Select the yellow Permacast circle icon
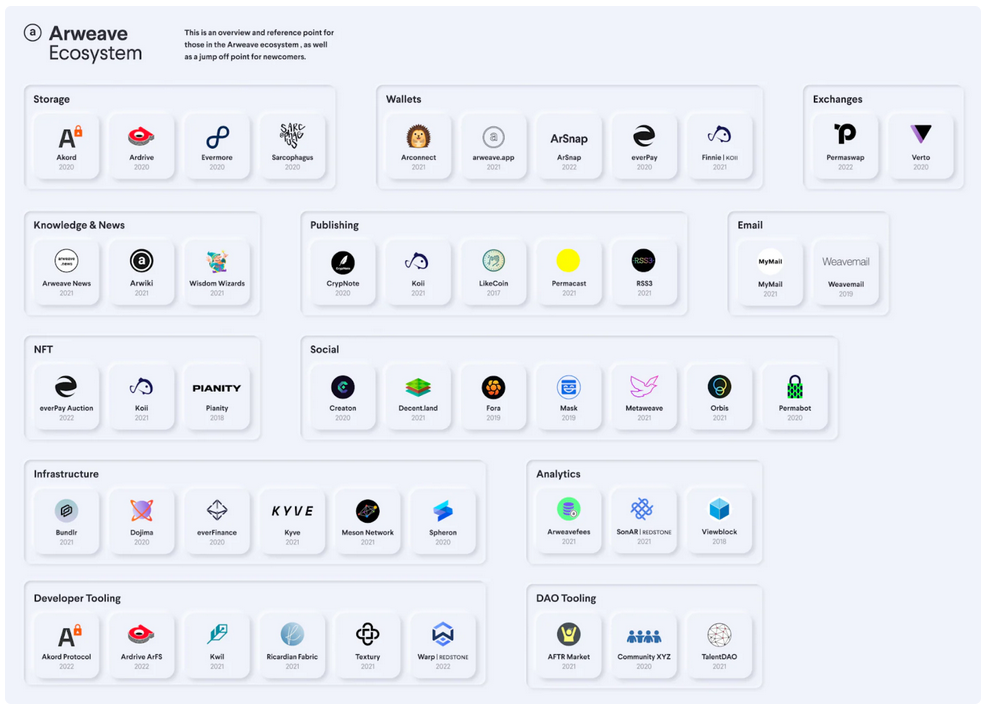Image resolution: width=987 pixels, height=713 pixels. coord(568,262)
